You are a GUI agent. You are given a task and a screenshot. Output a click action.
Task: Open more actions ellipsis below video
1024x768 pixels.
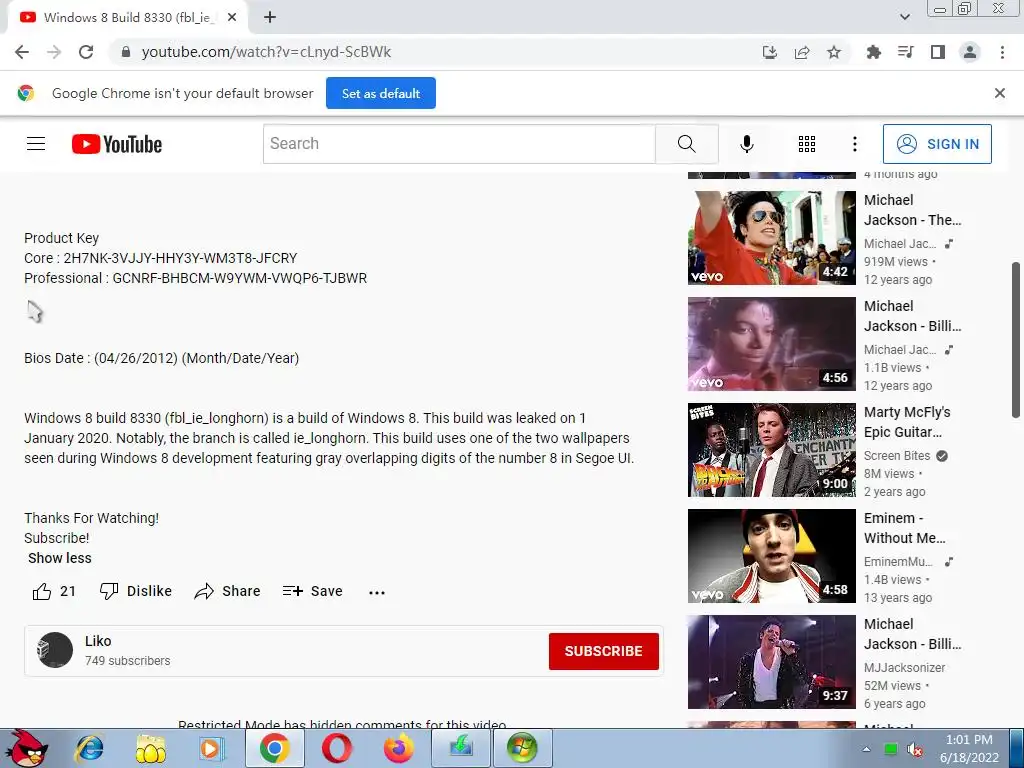[377, 592]
